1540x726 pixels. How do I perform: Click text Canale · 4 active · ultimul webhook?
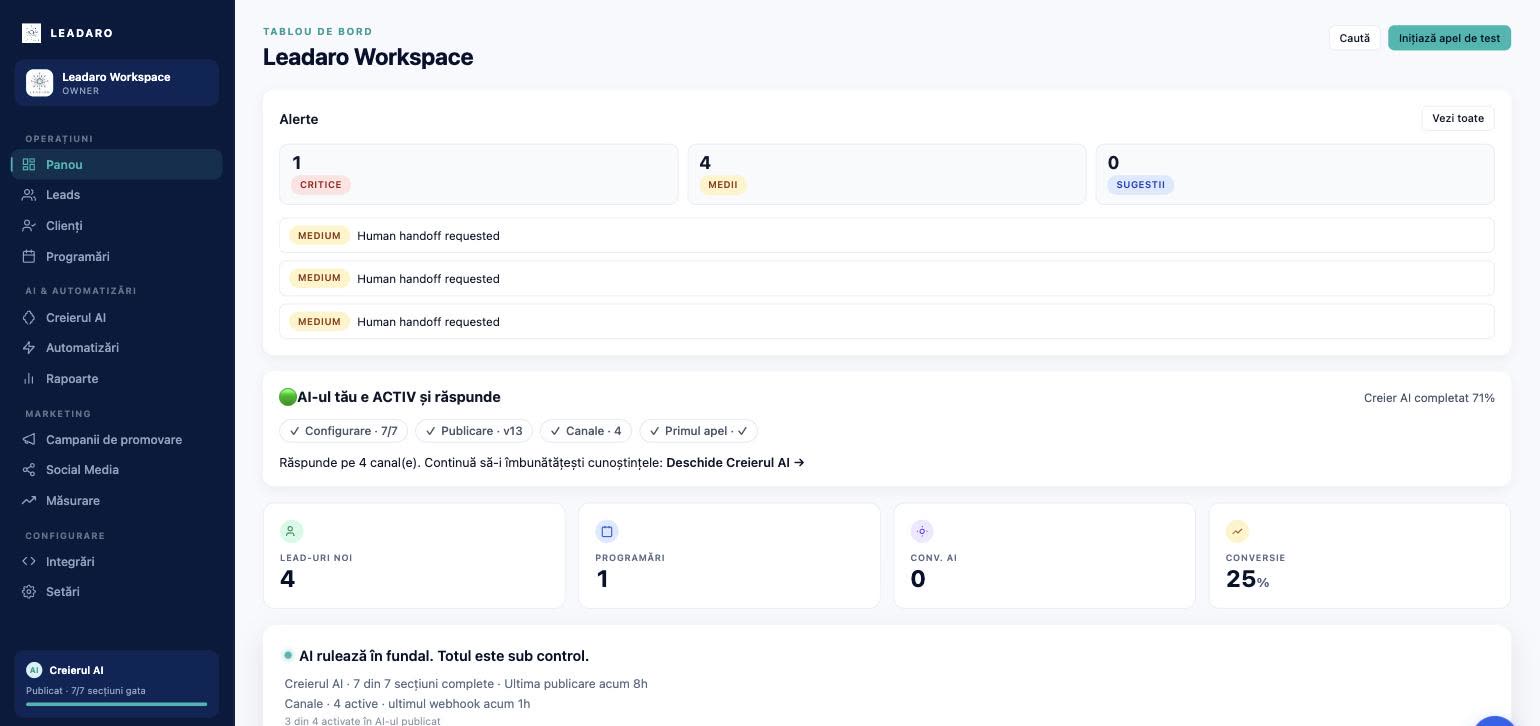(x=407, y=704)
